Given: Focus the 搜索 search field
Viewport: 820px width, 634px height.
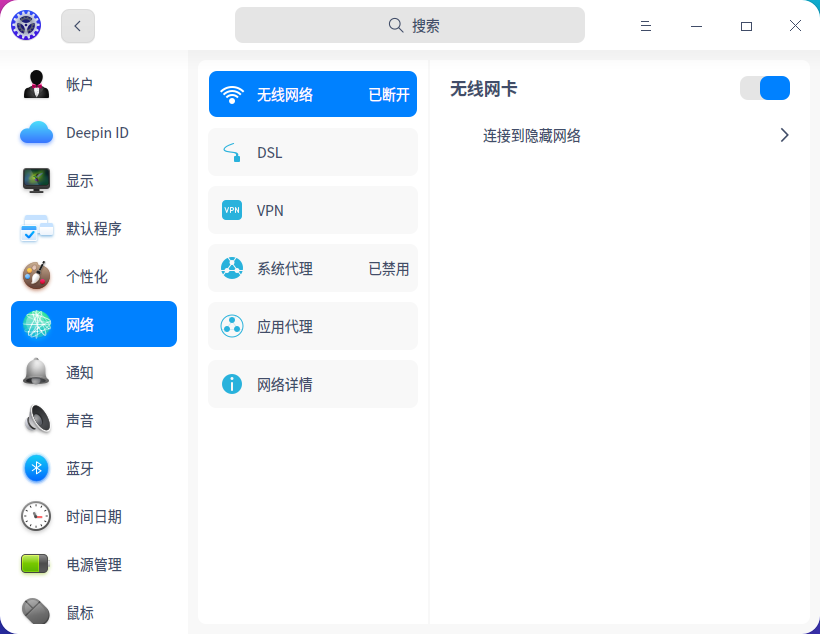Looking at the screenshot, I should coord(409,25).
